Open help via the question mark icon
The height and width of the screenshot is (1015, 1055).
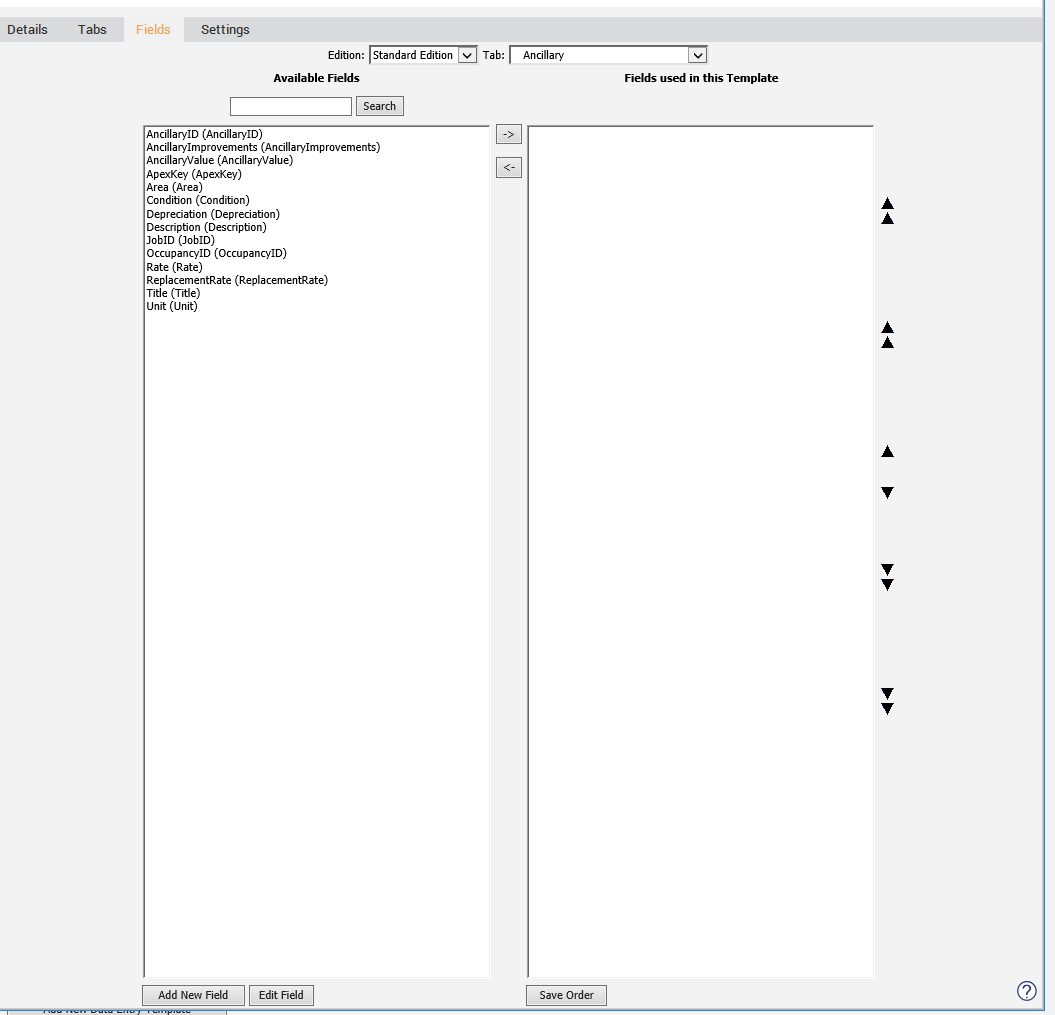click(x=1027, y=991)
